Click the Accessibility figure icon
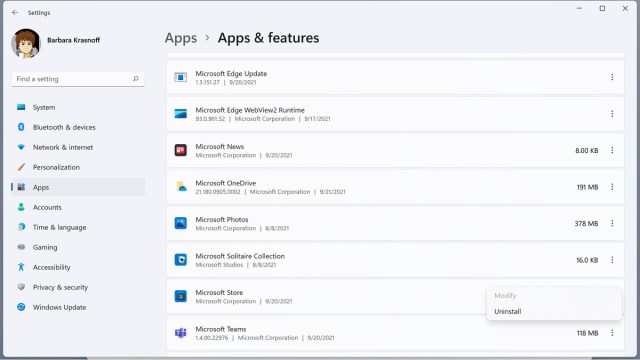Screen dimensions: 640x360 (21, 267)
